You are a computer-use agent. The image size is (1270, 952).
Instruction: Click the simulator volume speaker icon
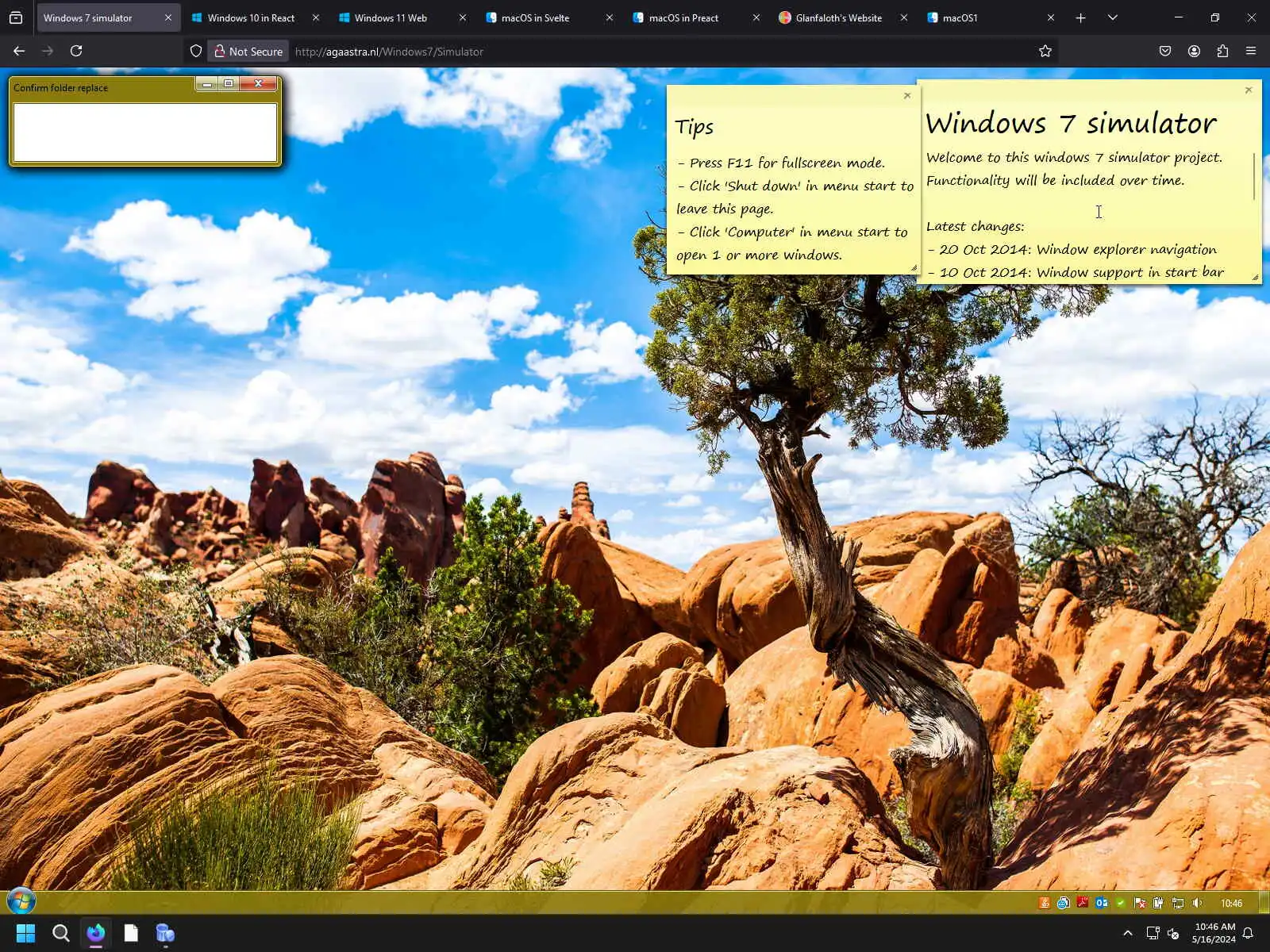(x=1197, y=903)
